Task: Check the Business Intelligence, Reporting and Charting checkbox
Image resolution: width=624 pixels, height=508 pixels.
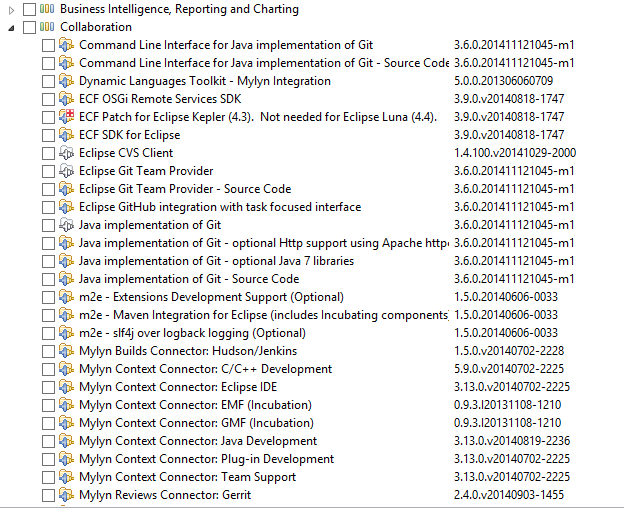Action: pyautogui.click(x=29, y=9)
